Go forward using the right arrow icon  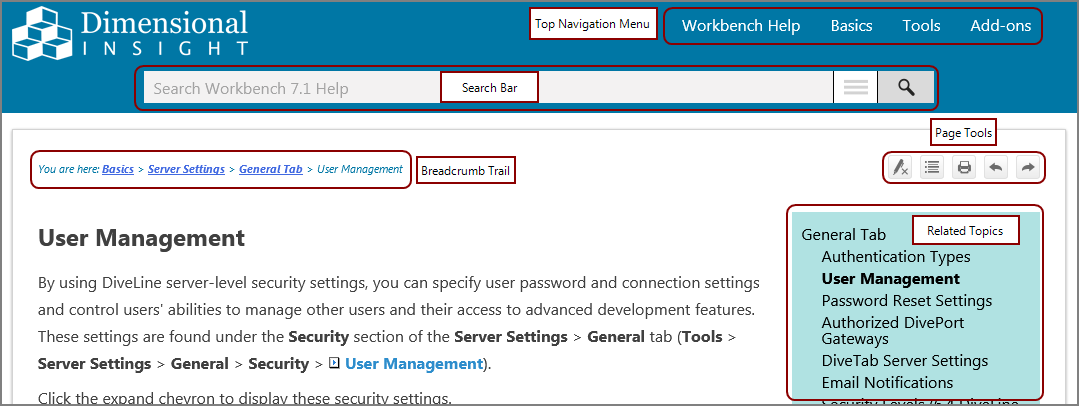point(1027,167)
